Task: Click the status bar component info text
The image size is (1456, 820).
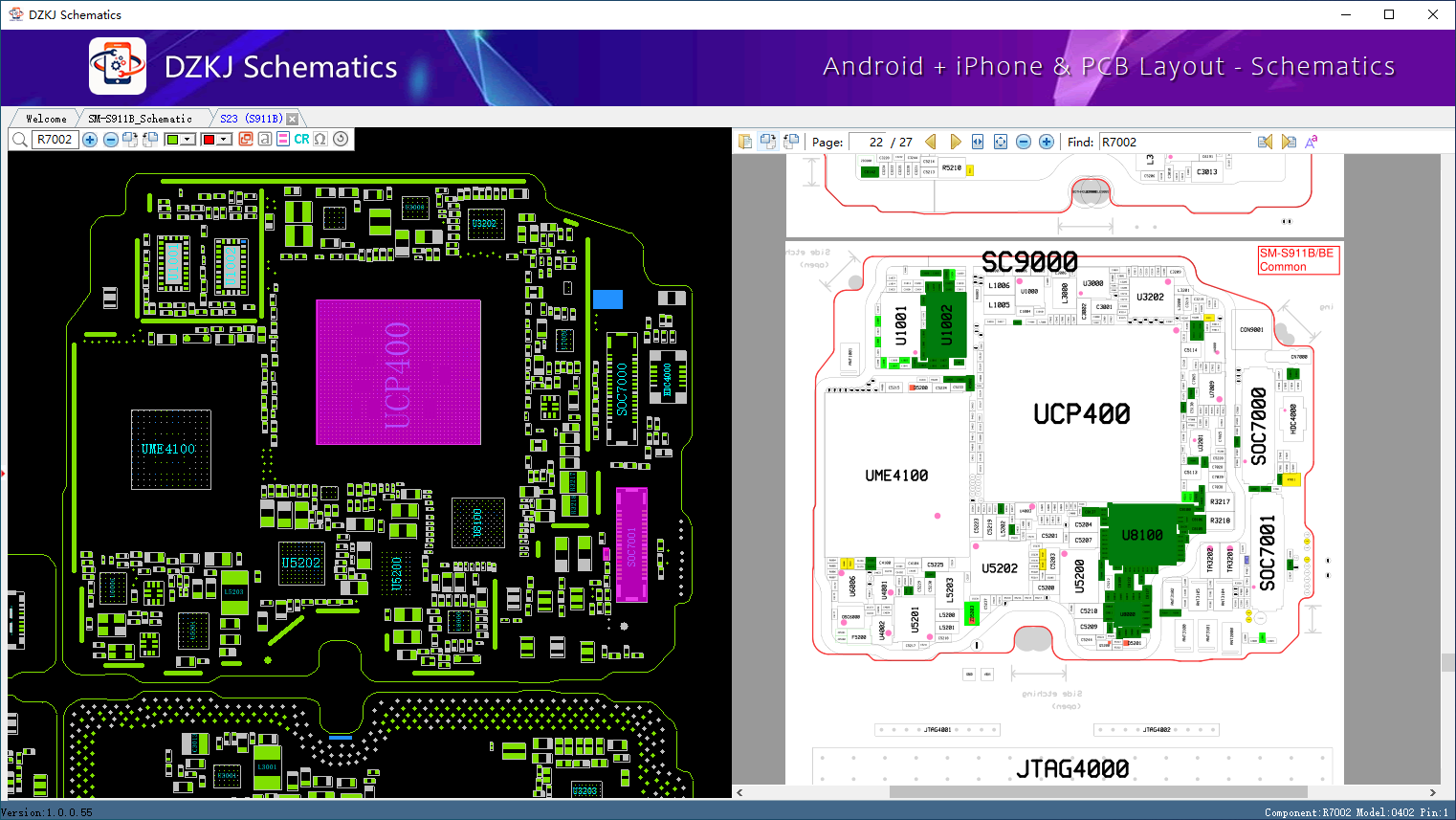Action: tap(1357, 812)
